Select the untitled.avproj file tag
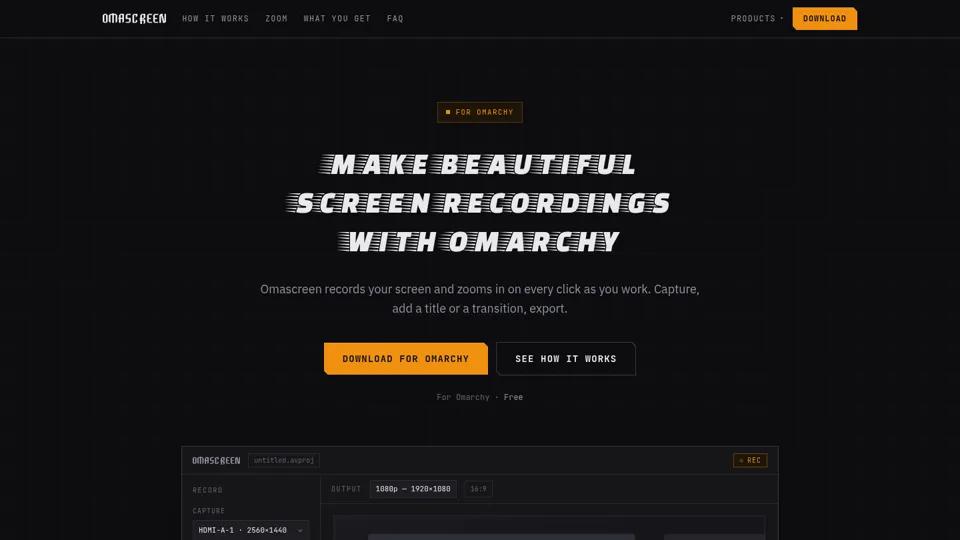 (283, 460)
